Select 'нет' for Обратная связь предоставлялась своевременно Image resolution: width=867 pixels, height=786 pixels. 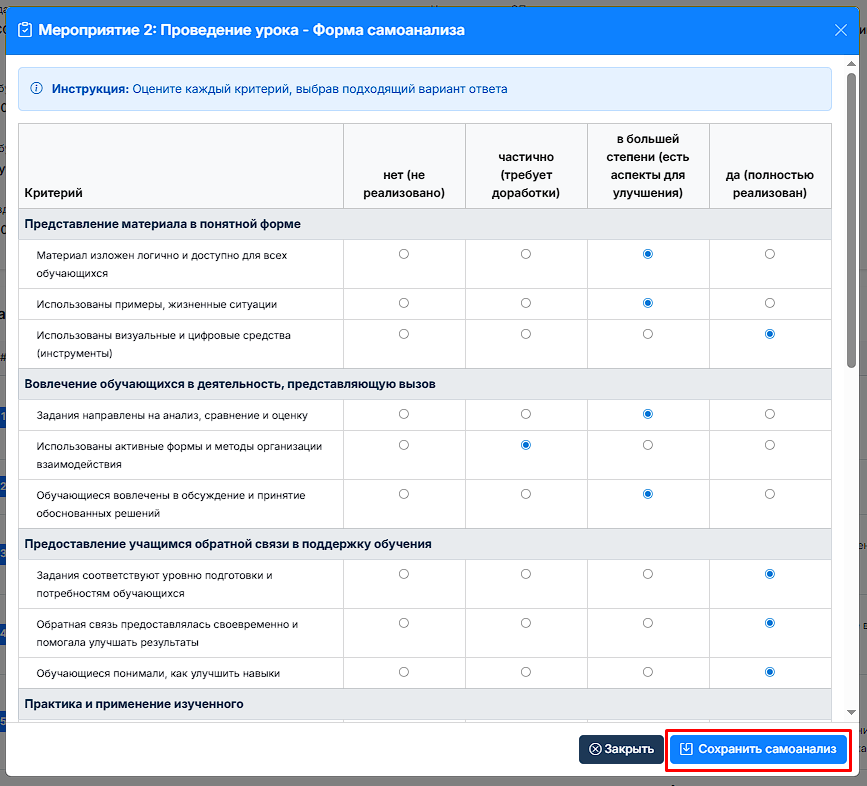[404, 623]
